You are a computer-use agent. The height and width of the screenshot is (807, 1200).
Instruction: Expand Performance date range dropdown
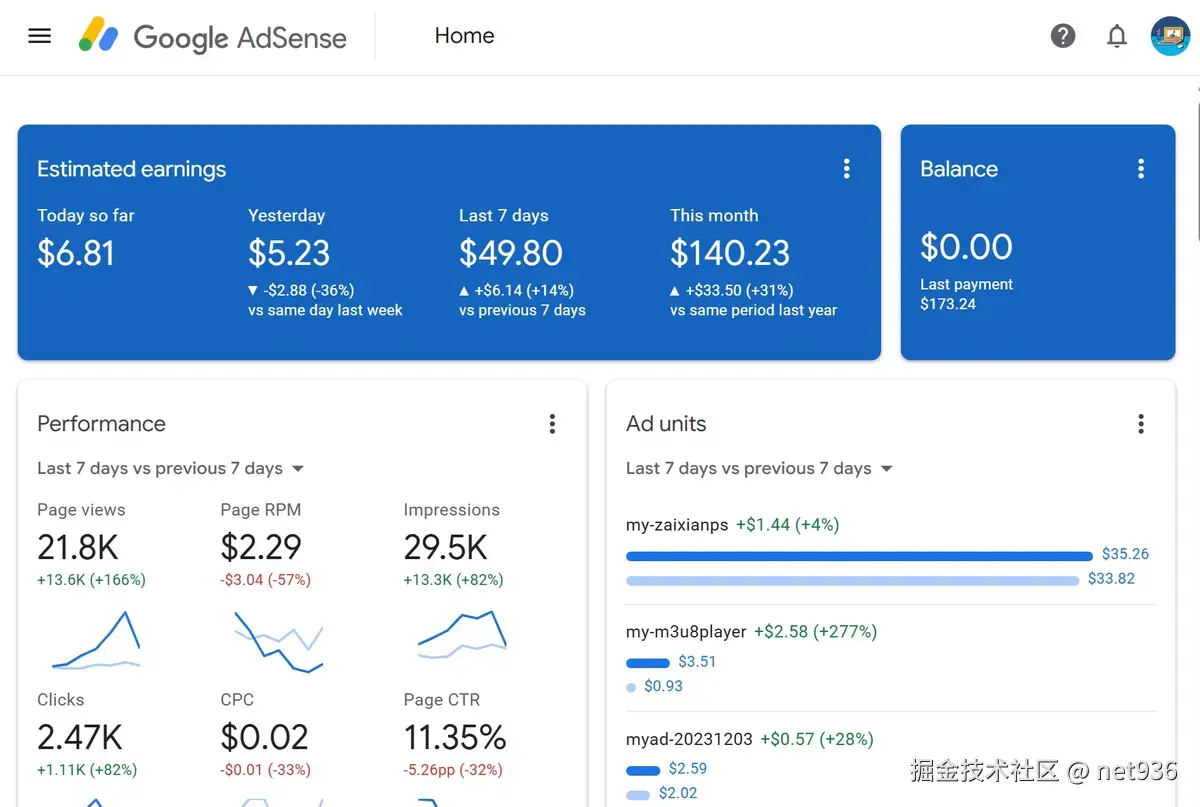pyautogui.click(x=170, y=468)
